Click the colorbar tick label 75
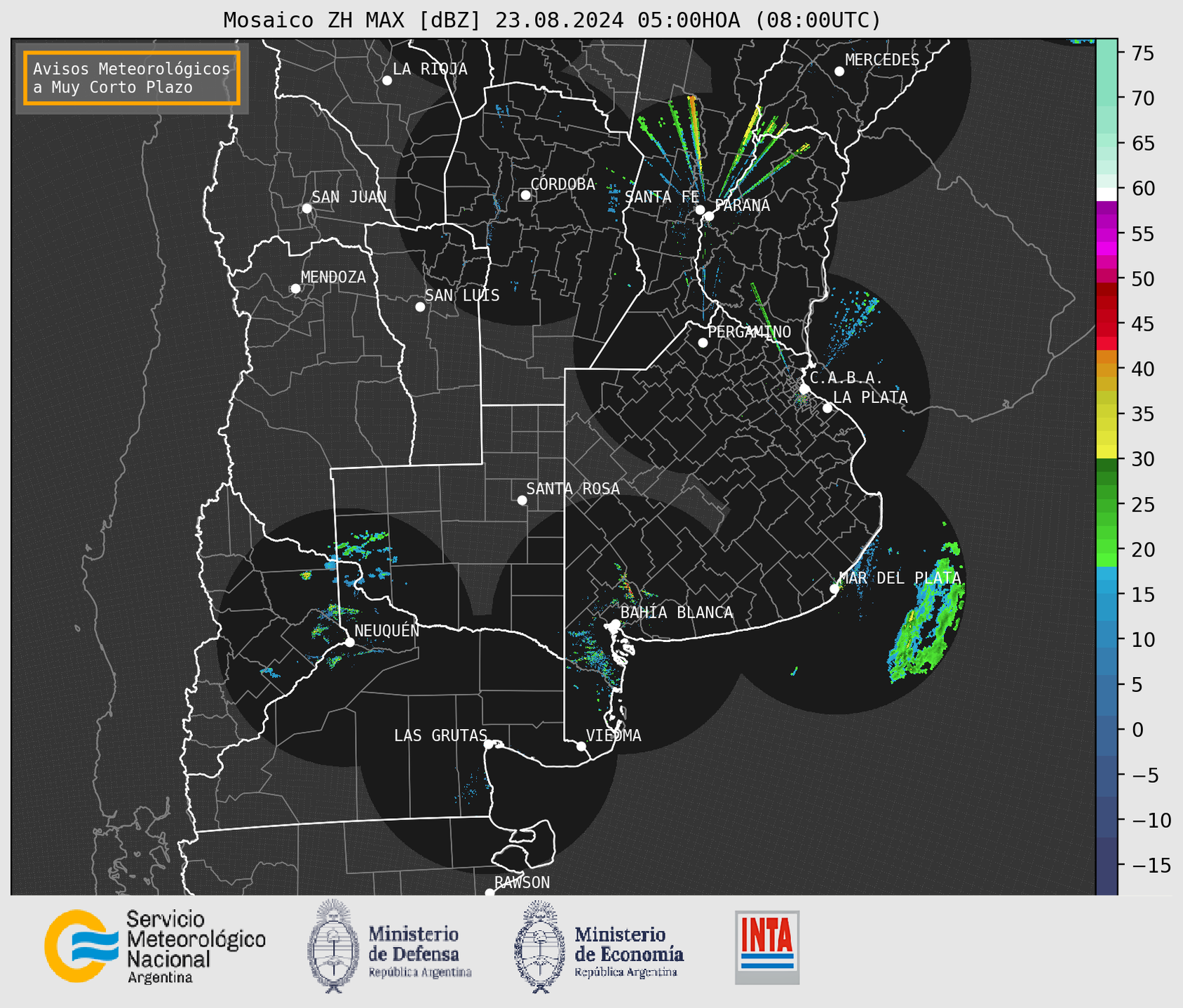1183x1008 pixels. point(1142,53)
